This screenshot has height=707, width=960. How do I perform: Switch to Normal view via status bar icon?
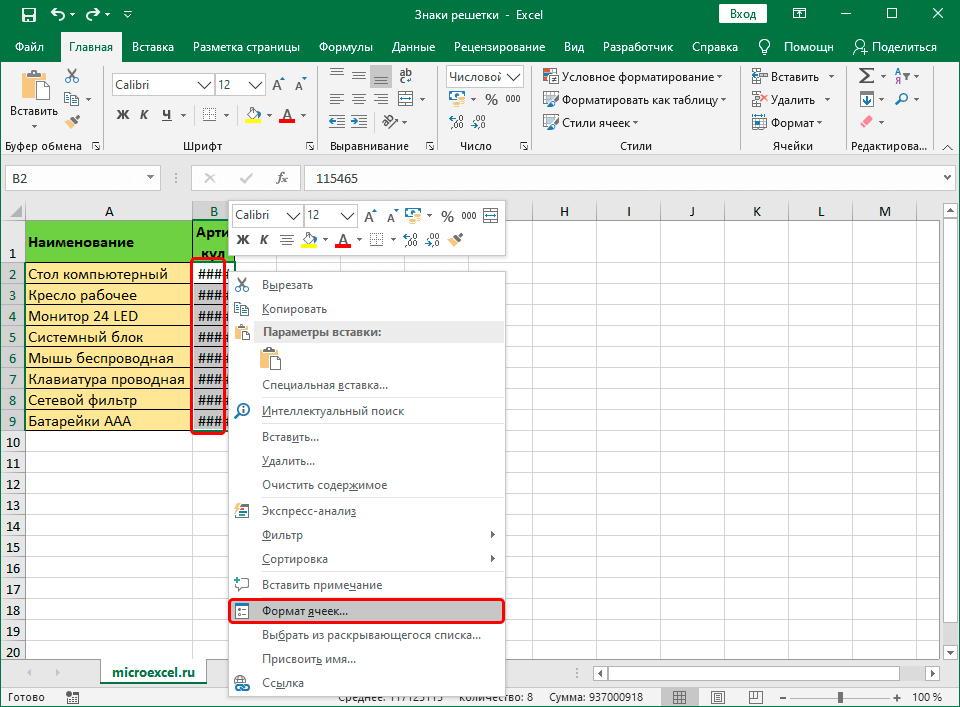679,697
